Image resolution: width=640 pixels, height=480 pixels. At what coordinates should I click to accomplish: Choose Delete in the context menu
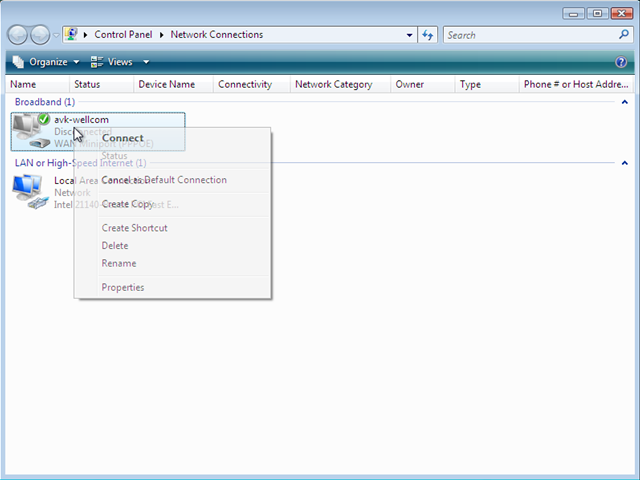172,246
